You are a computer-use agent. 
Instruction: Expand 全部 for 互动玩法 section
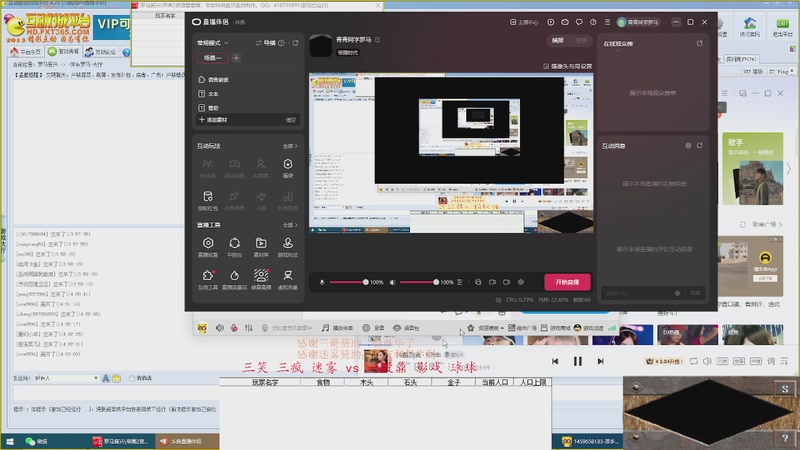[x=290, y=146]
